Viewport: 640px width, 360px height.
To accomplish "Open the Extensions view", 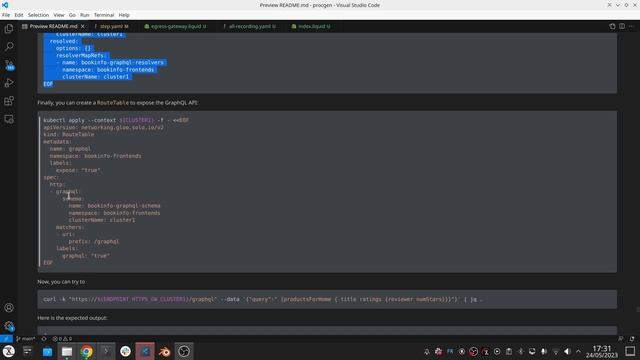I will 9,101.
